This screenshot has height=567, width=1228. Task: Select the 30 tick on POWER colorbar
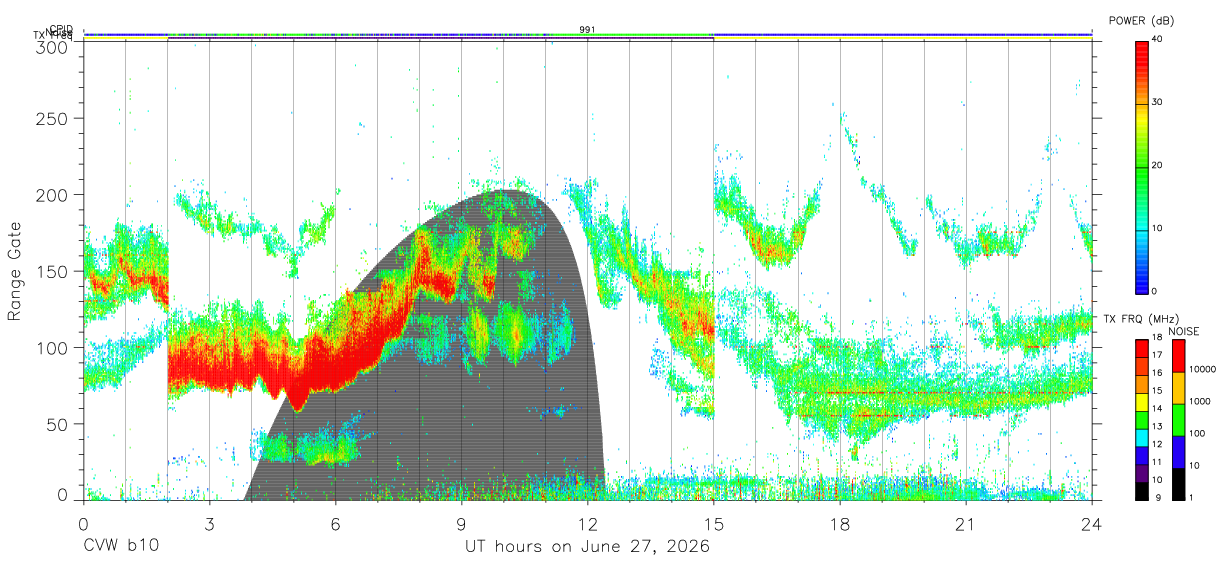(x=1158, y=102)
